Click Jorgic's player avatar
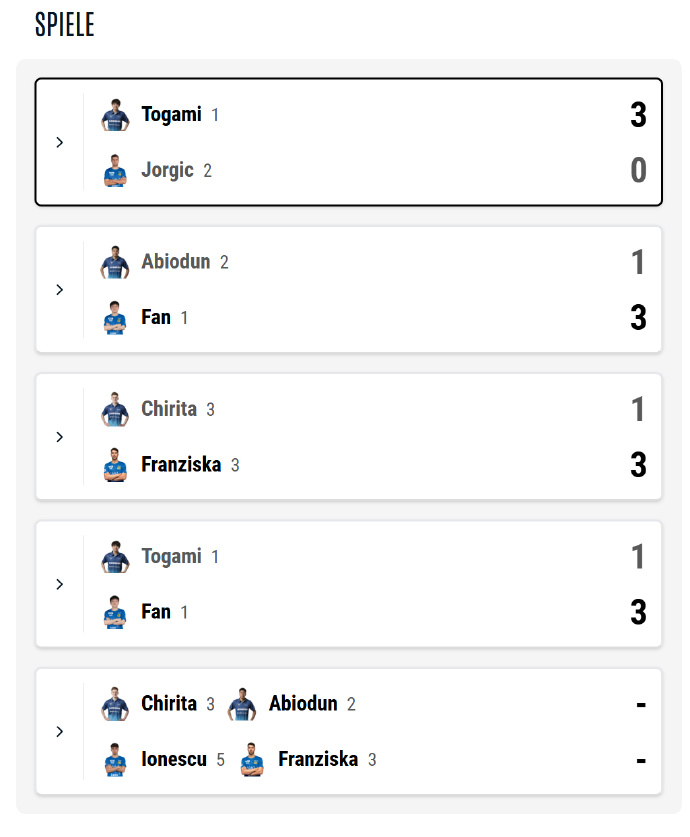 (116, 171)
